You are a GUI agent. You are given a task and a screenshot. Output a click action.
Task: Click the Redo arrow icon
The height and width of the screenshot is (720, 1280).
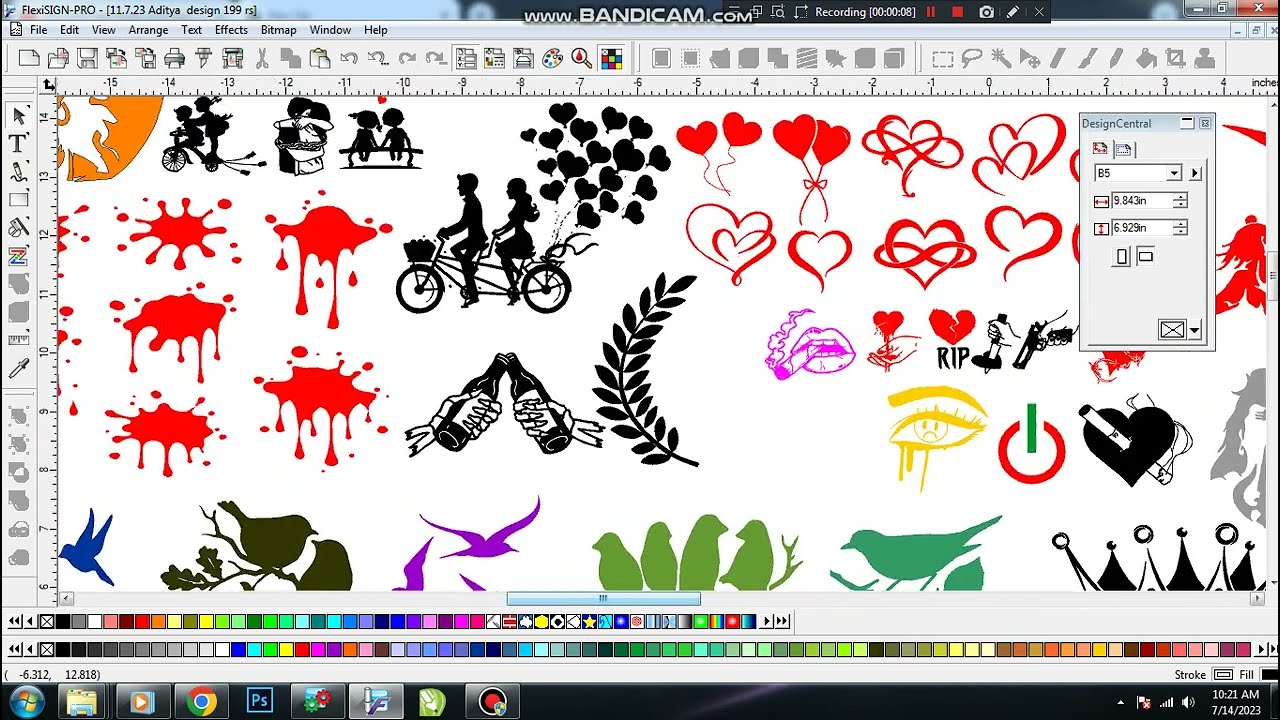[407, 58]
